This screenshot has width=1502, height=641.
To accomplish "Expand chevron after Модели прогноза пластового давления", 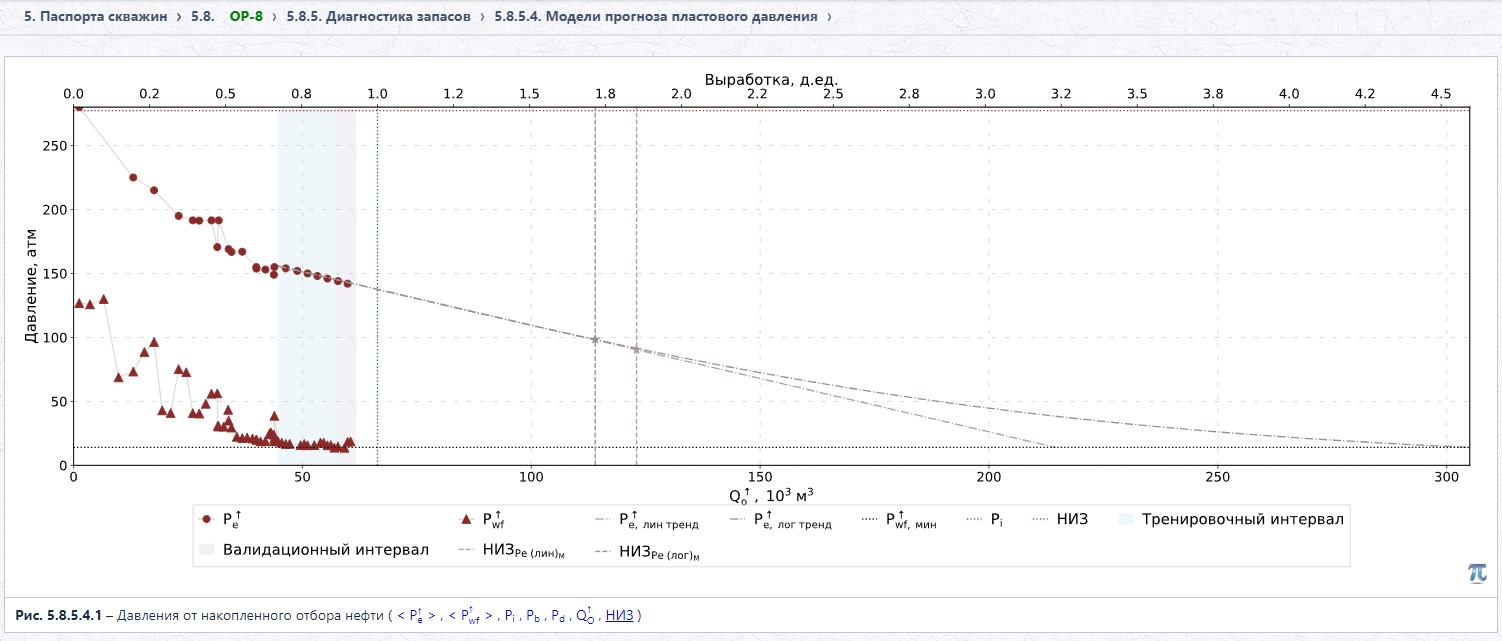I will coord(829,17).
